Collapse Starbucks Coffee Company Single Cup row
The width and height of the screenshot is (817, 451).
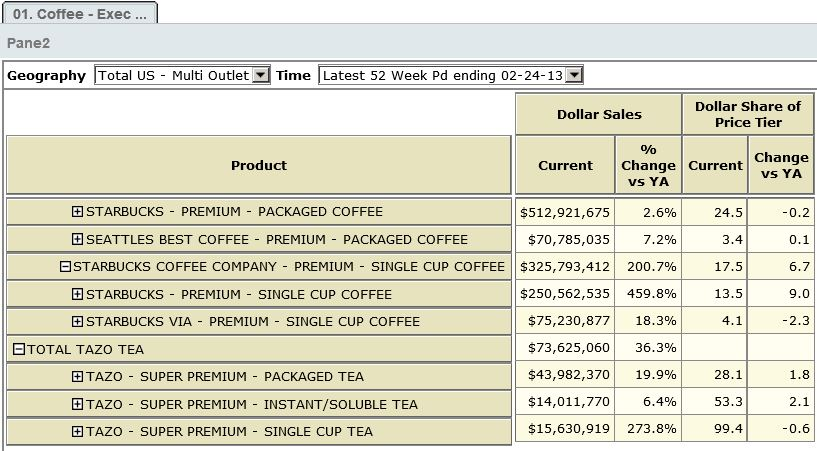click(x=65, y=267)
